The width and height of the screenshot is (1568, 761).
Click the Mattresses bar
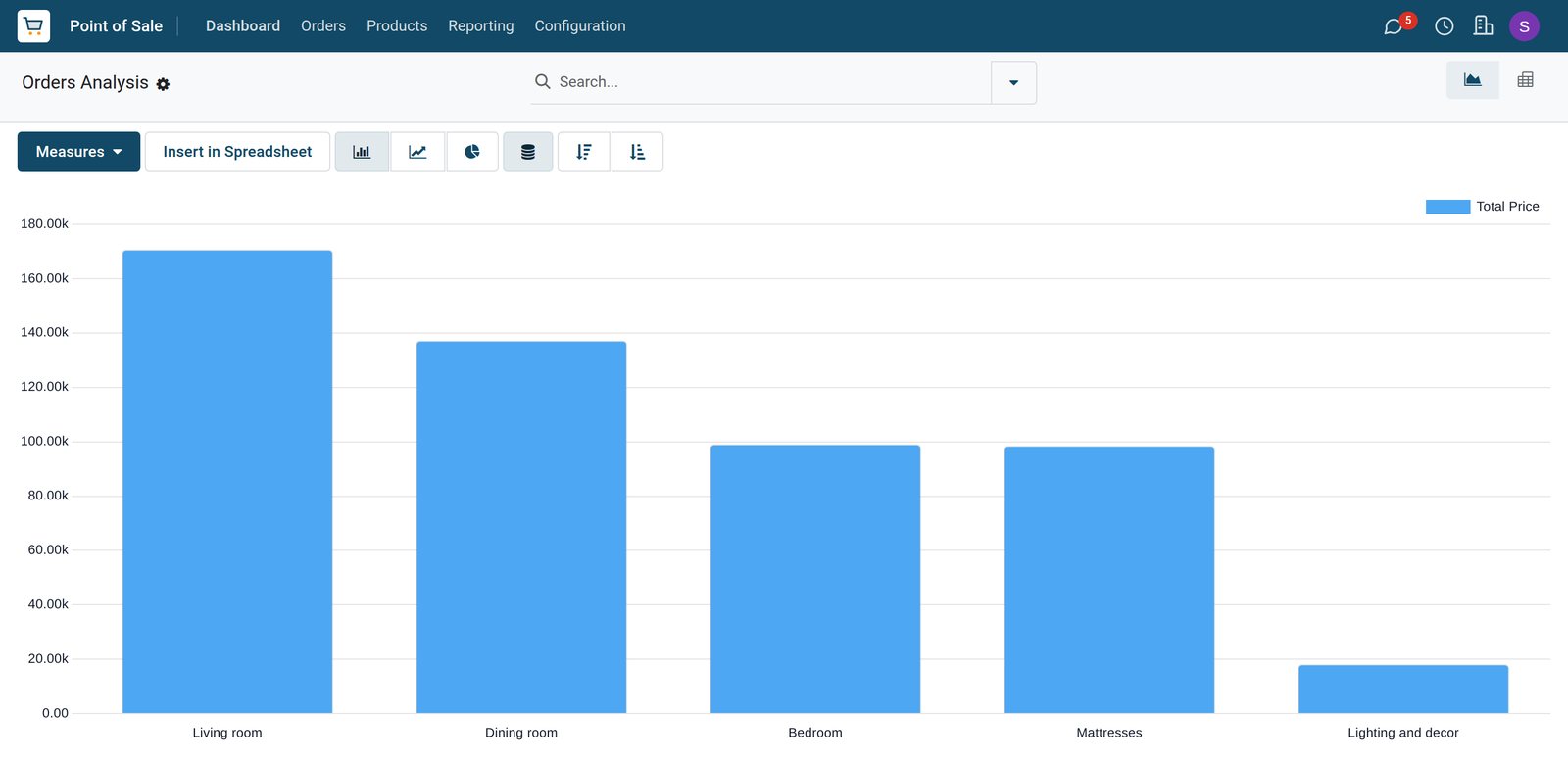point(1109,580)
